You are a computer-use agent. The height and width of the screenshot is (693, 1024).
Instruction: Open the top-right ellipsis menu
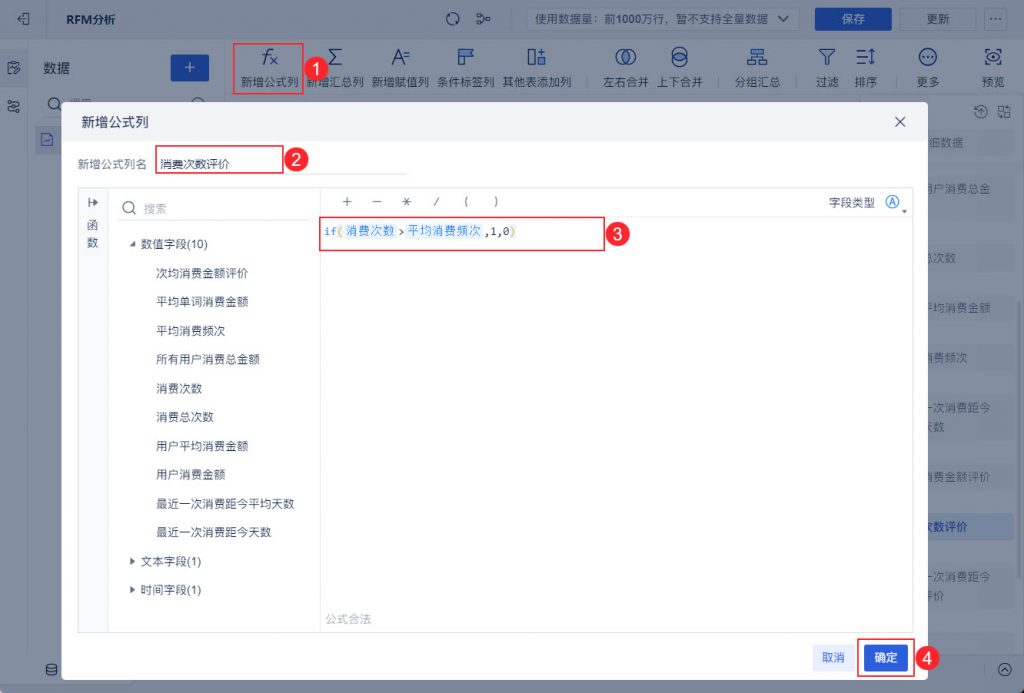[x=995, y=19]
